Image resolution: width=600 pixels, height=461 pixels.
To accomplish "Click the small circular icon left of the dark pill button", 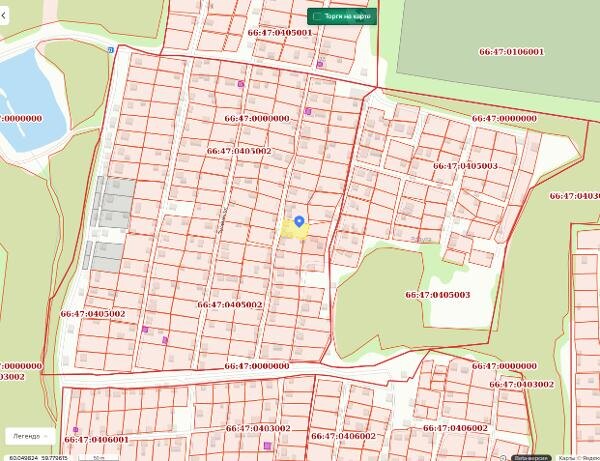I will pos(503,458).
